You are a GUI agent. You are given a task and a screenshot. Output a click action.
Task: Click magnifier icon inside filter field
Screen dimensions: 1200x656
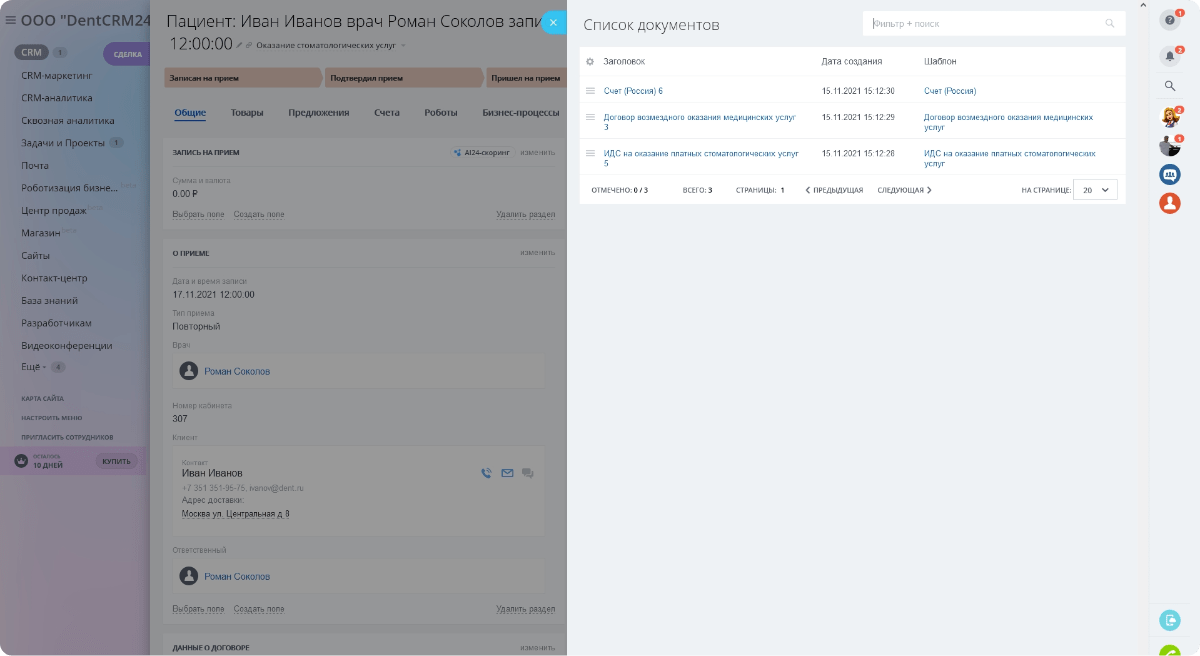pyautogui.click(x=1110, y=24)
